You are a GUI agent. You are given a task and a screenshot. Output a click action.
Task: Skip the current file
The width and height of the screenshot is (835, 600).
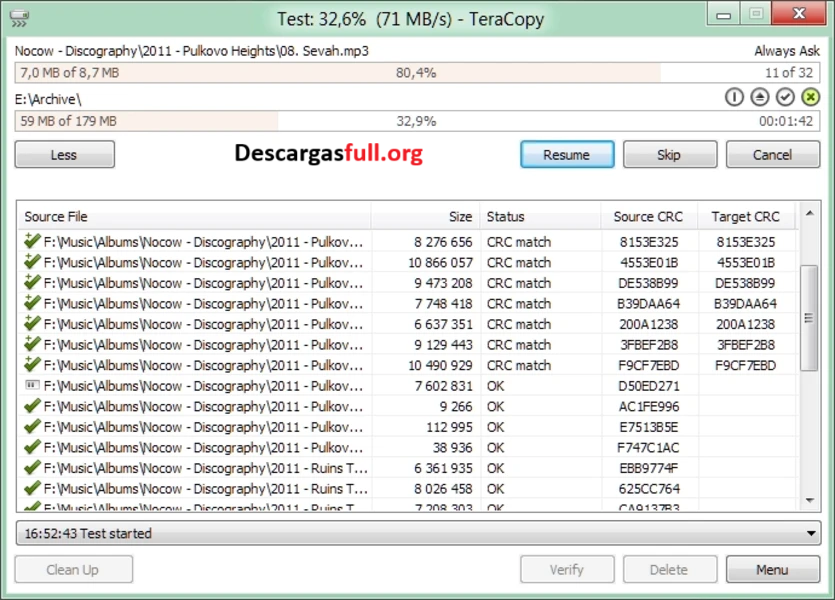pos(669,154)
